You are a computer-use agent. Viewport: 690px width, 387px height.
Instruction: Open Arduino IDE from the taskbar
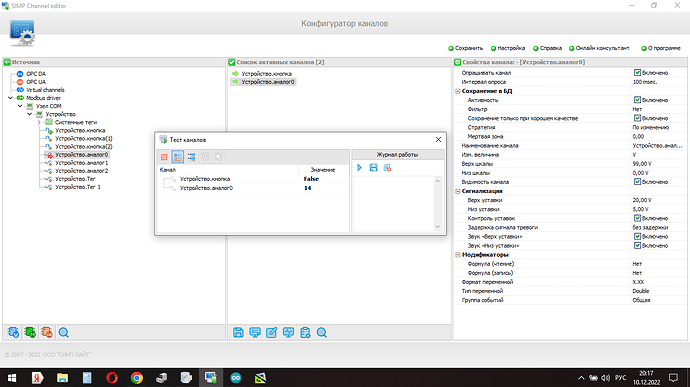(235, 378)
